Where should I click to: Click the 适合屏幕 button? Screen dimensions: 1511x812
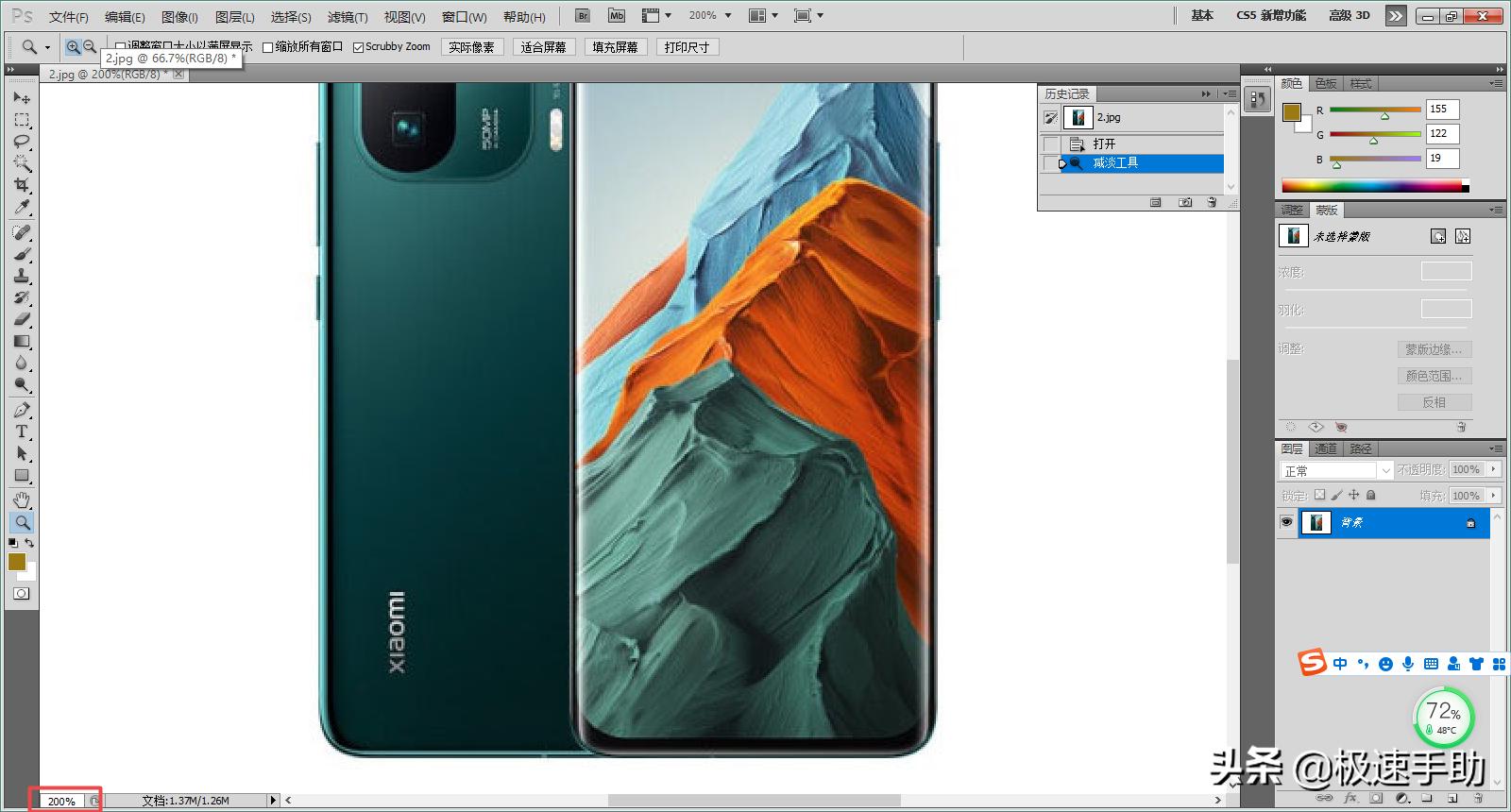tap(543, 47)
